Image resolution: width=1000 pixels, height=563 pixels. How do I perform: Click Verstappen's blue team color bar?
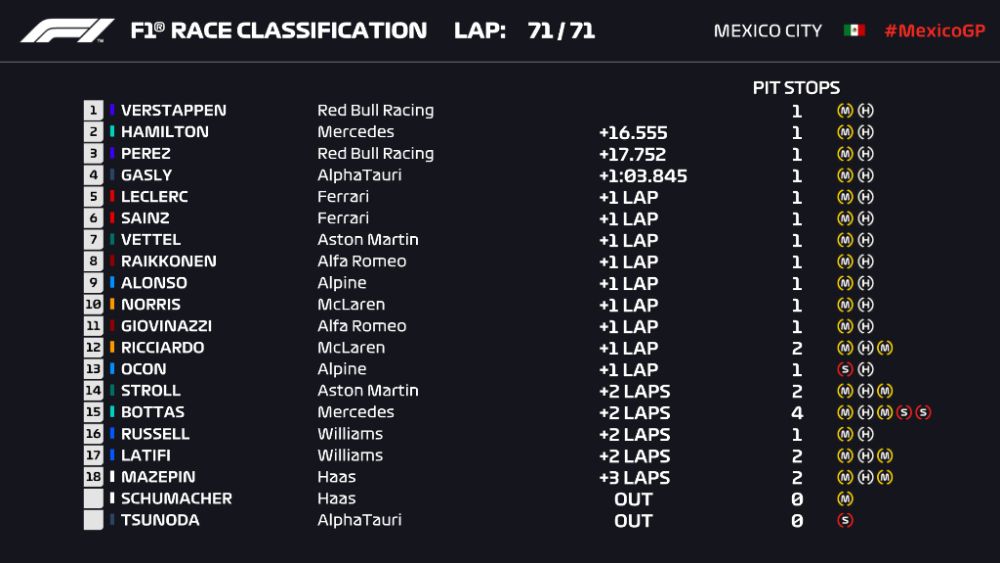(x=113, y=111)
